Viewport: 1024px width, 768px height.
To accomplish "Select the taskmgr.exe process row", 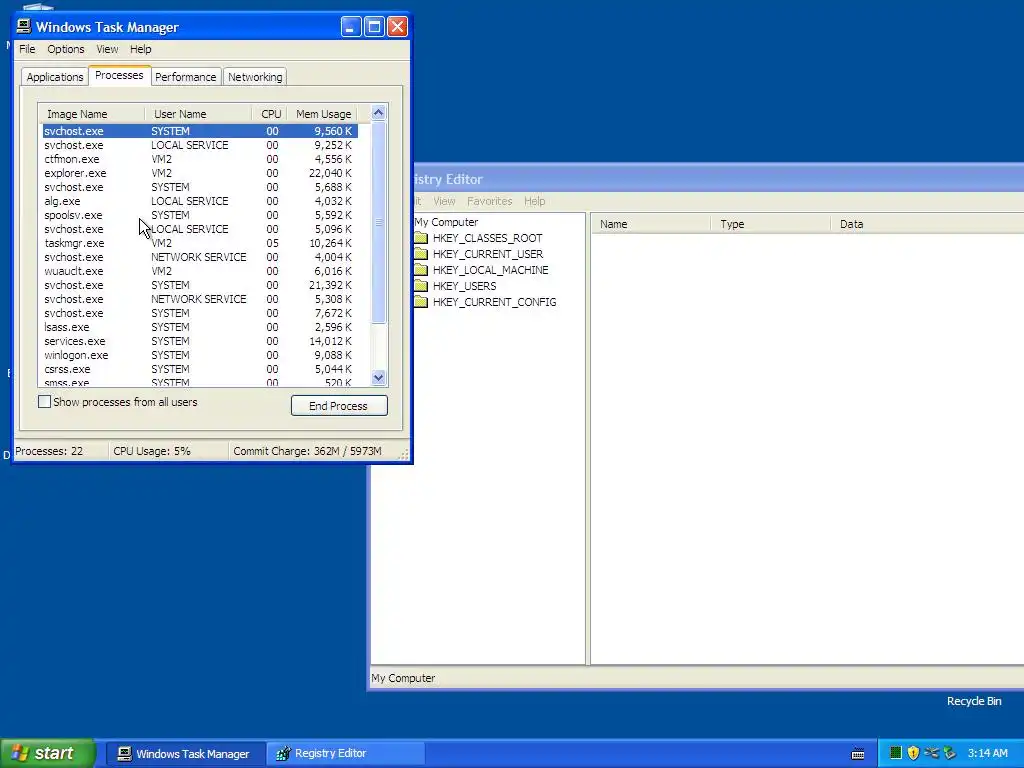I will click(200, 243).
